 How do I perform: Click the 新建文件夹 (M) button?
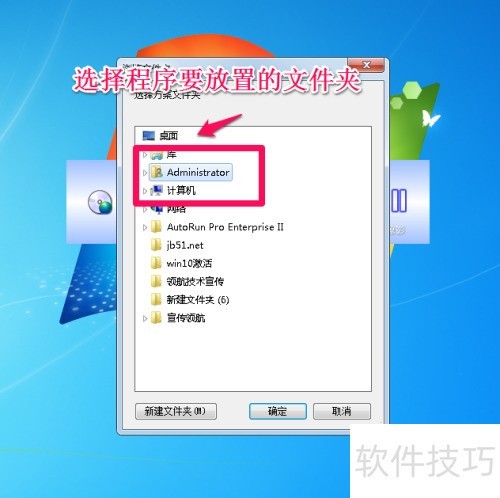tap(176, 411)
